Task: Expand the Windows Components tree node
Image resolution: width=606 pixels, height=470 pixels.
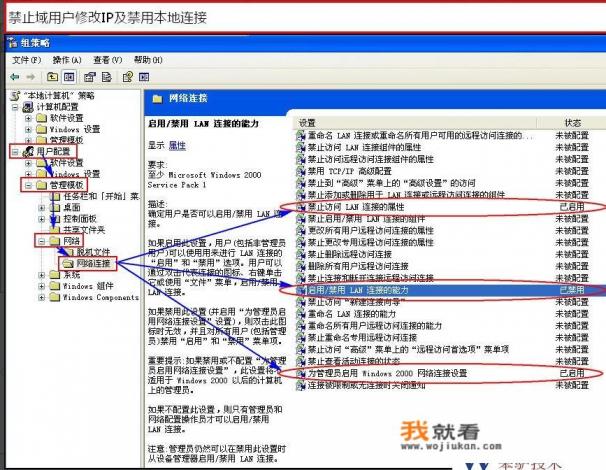Action: tap(42, 298)
